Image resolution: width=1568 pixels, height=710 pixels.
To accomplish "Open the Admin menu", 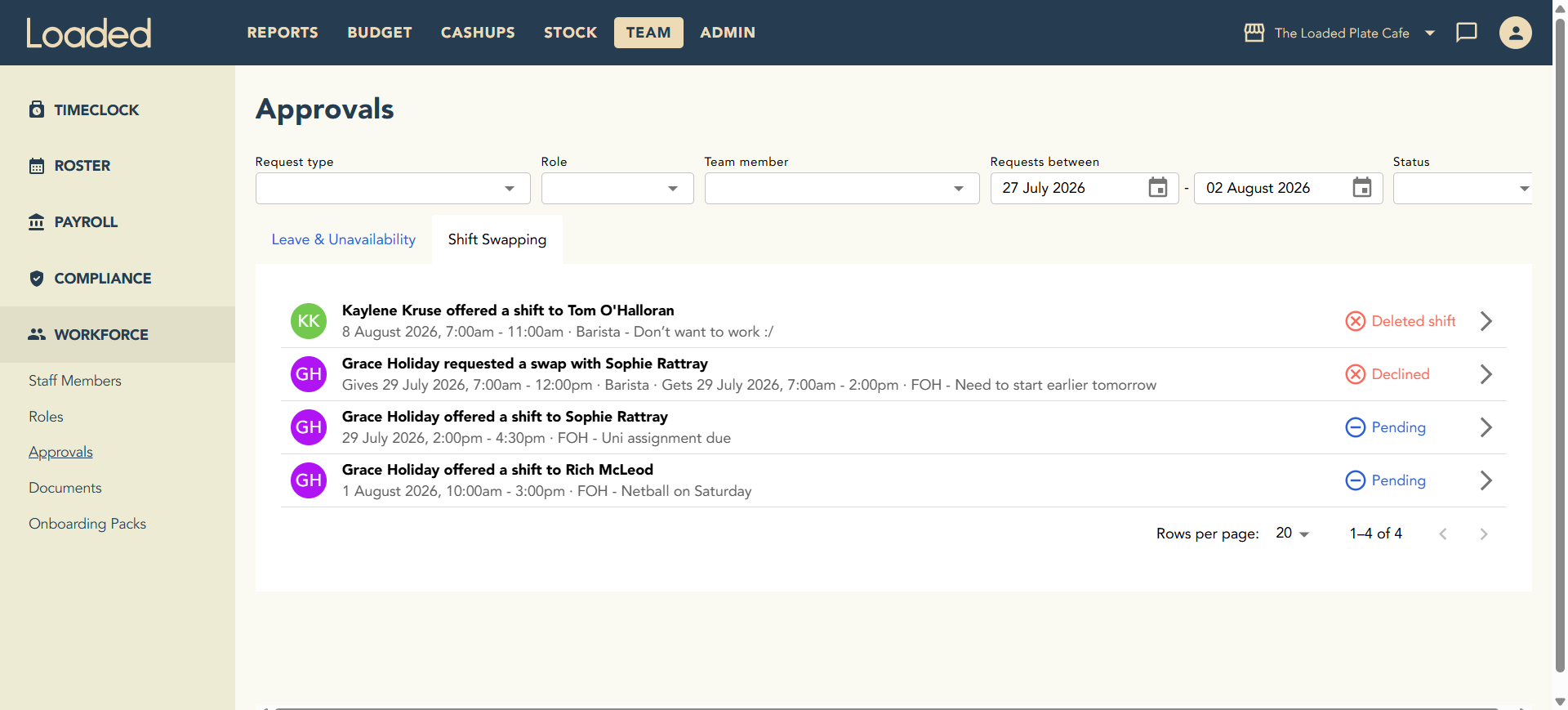I will click(x=728, y=33).
